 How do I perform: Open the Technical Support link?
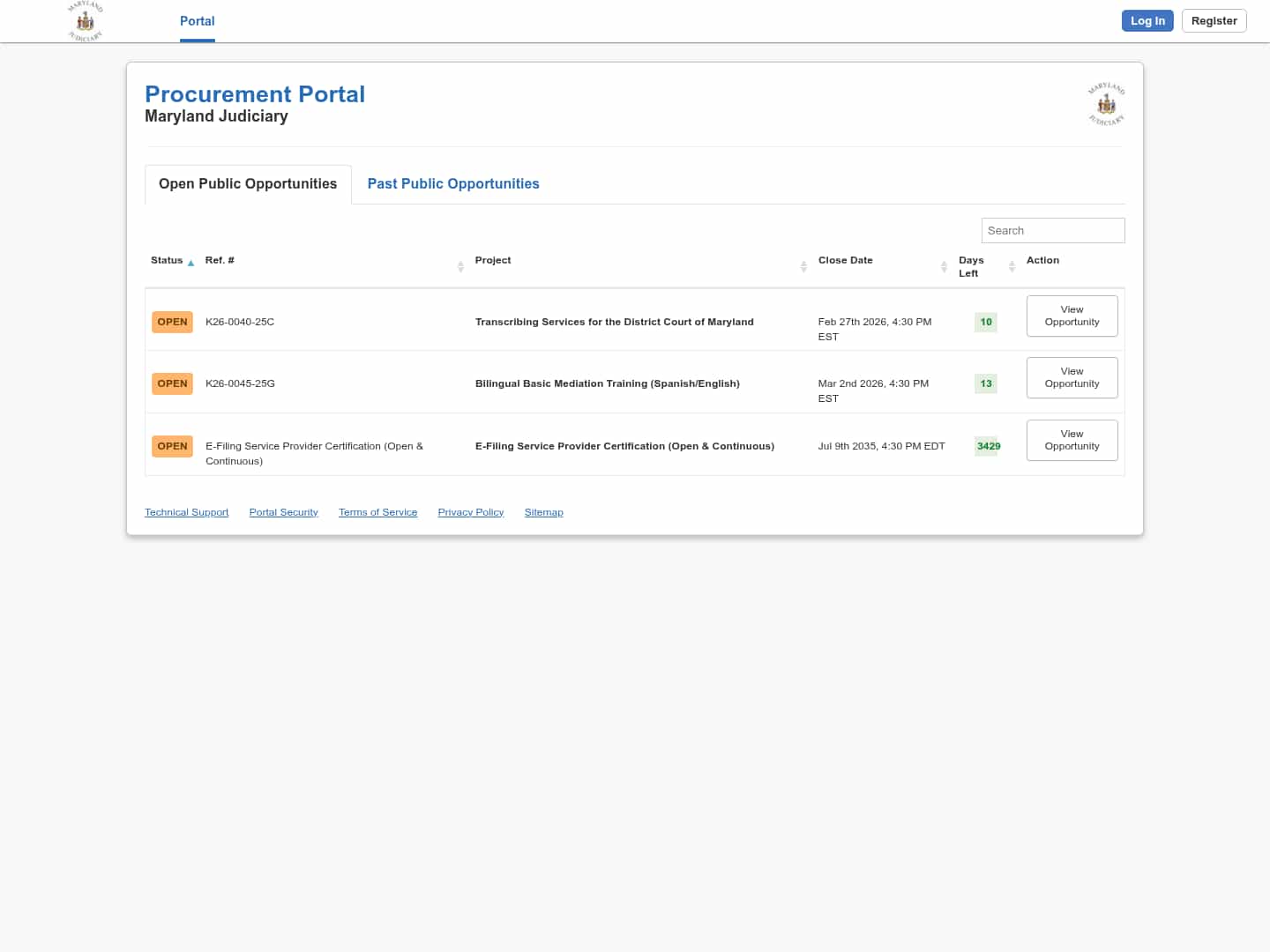point(186,512)
